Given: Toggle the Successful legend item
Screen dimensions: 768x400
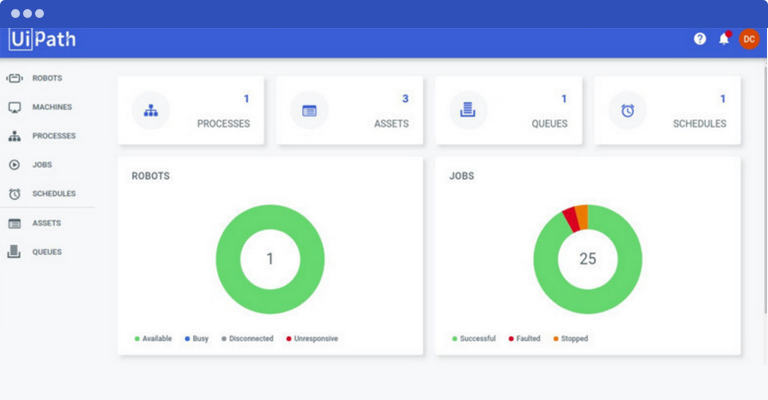Looking at the screenshot, I should click(x=474, y=339).
